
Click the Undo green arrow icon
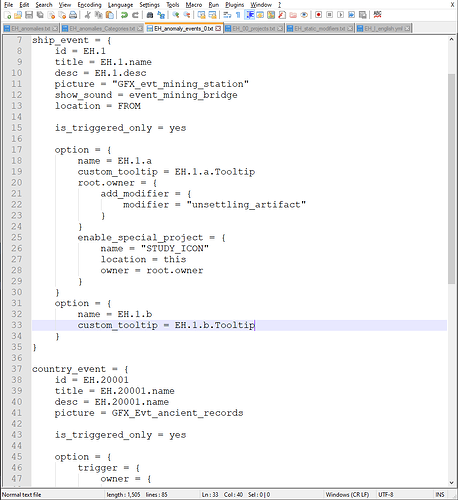coord(124,15)
